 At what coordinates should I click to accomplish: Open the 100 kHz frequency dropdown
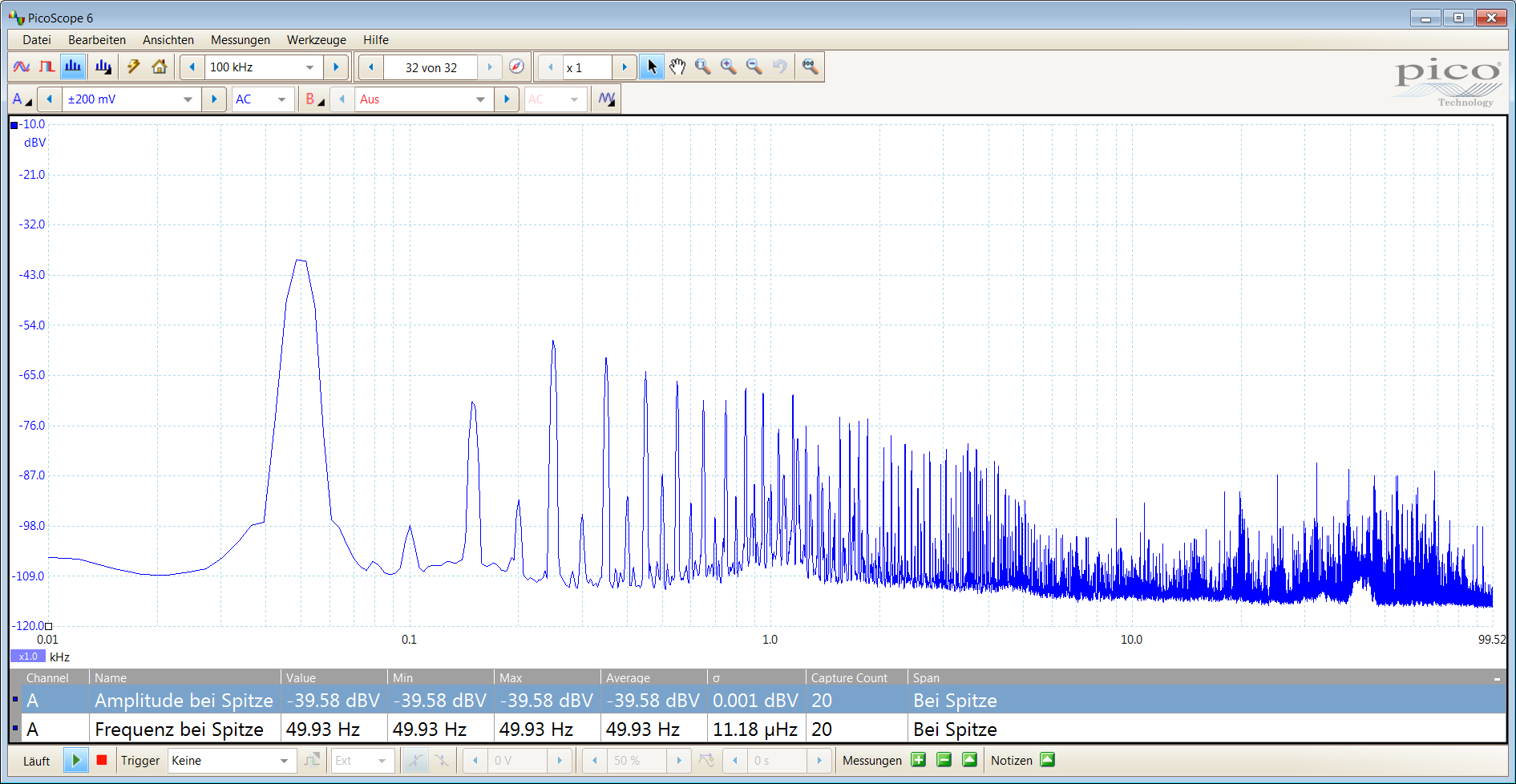[x=310, y=67]
